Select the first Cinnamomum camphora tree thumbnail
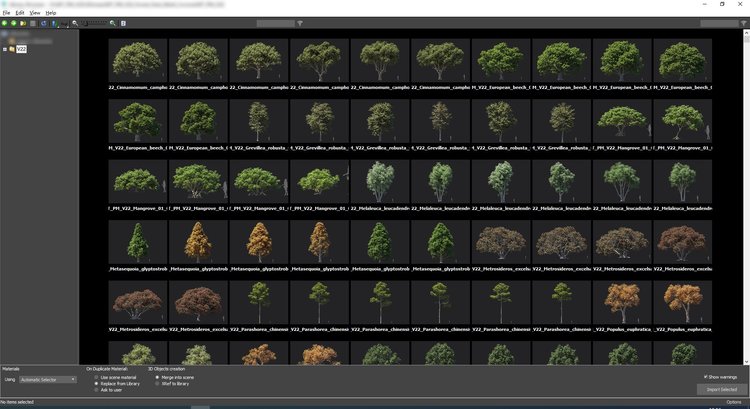The height and width of the screenshot is (409, 750). coord(138,60)
